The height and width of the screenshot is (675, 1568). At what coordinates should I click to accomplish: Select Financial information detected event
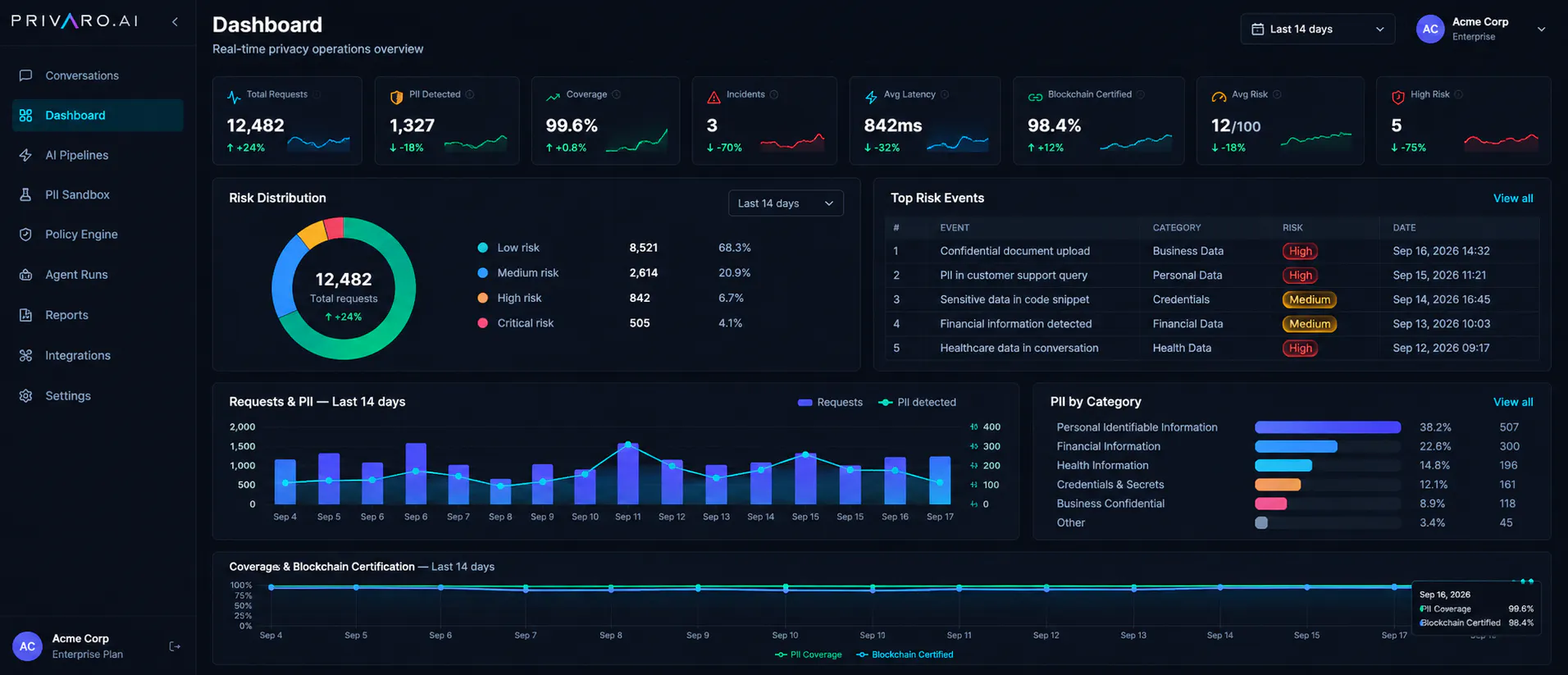point(1212,324)
